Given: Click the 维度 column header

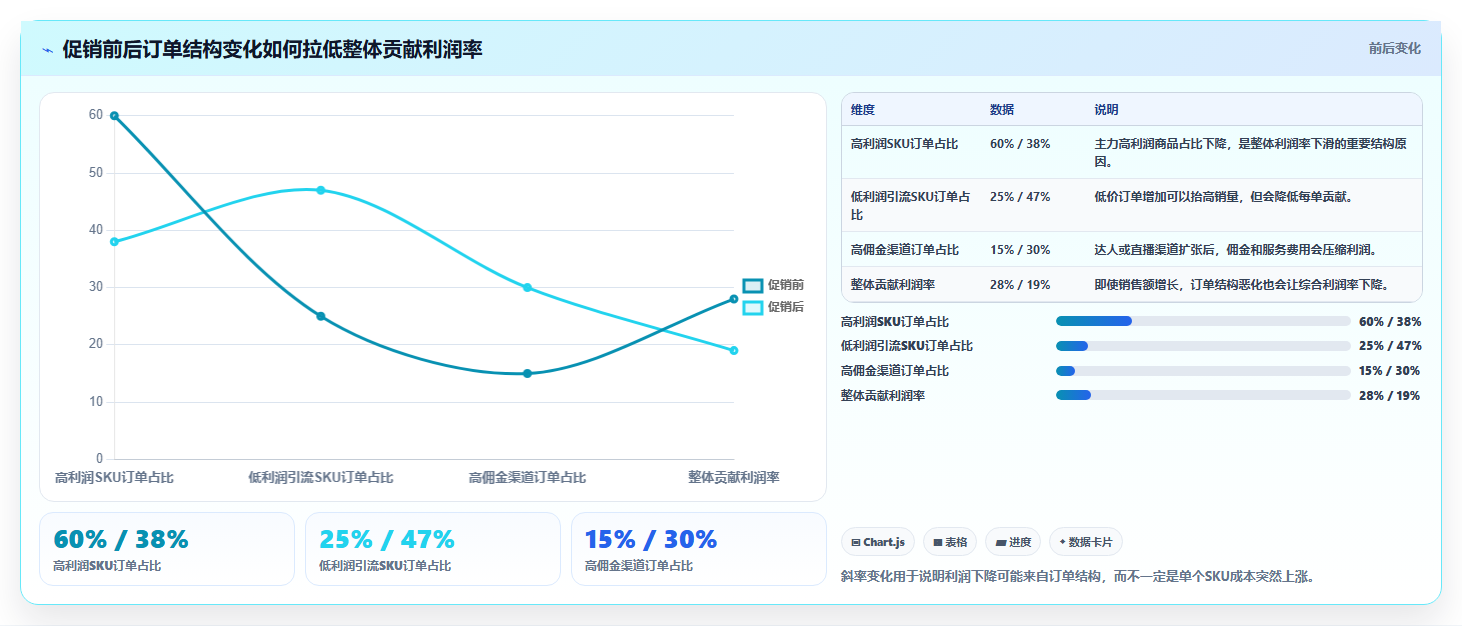Looking at the screenshot, I should pos(863,110).
